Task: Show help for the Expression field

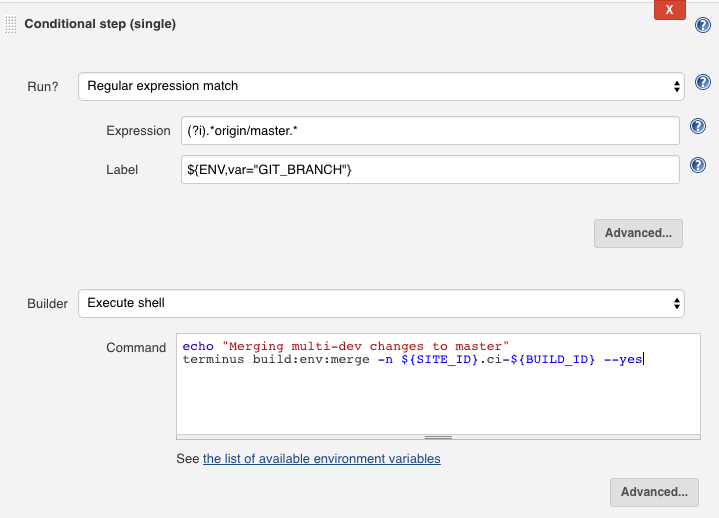Action: [x=698, y=127]
